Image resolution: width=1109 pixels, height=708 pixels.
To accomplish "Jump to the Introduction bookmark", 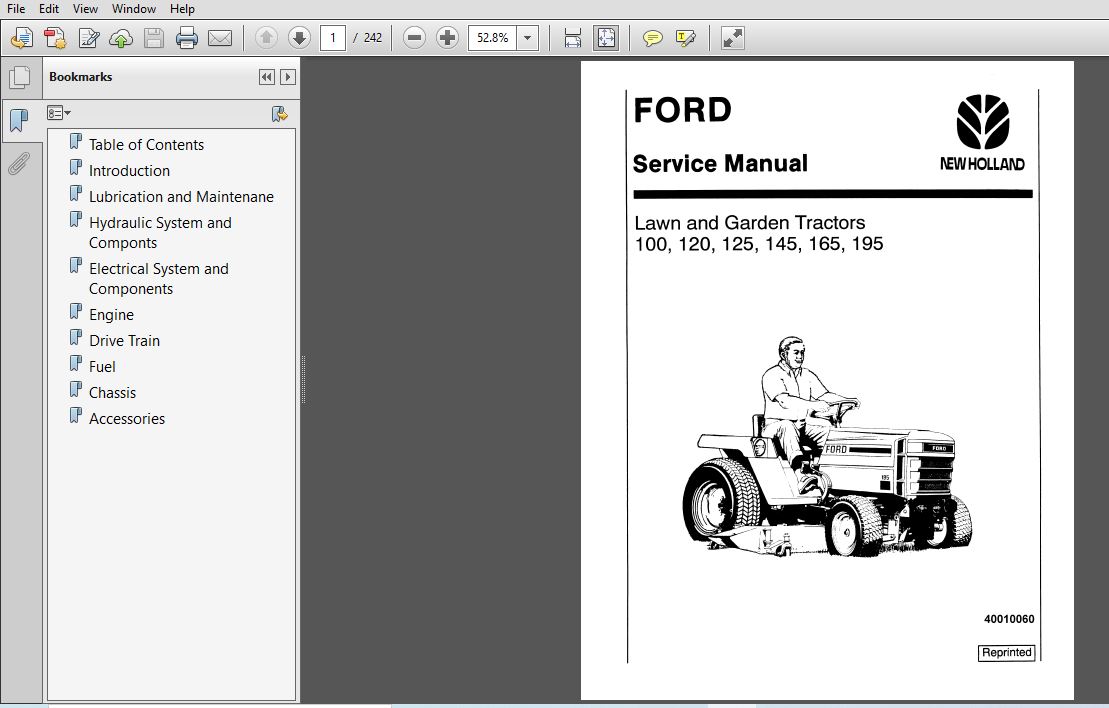I will [x=129, y=170].
